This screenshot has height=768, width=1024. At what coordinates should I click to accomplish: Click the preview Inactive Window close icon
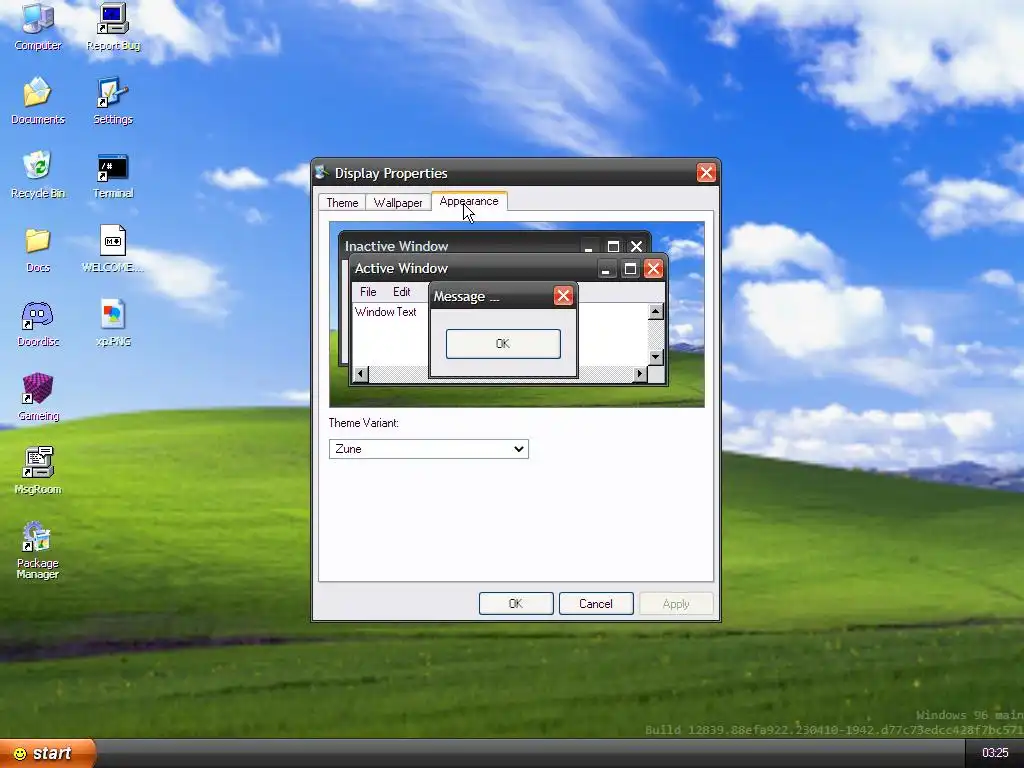(636, 246)
